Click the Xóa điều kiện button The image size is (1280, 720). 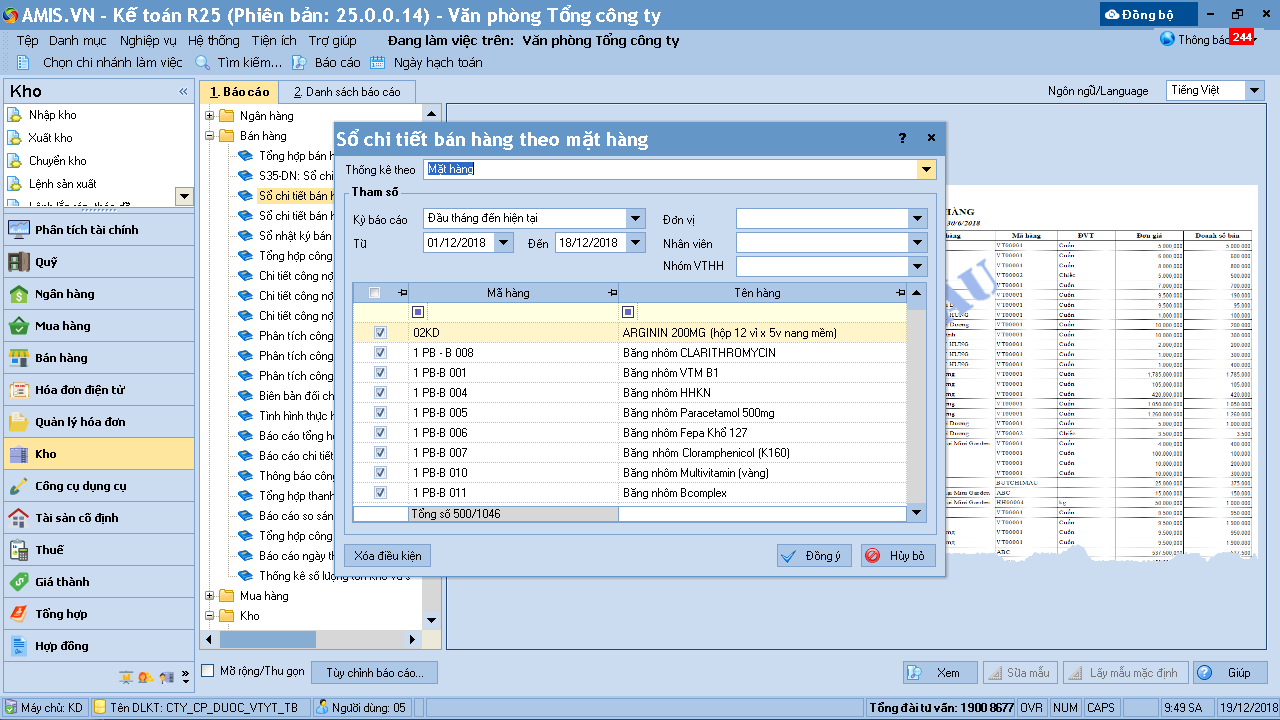click(387, 556)
